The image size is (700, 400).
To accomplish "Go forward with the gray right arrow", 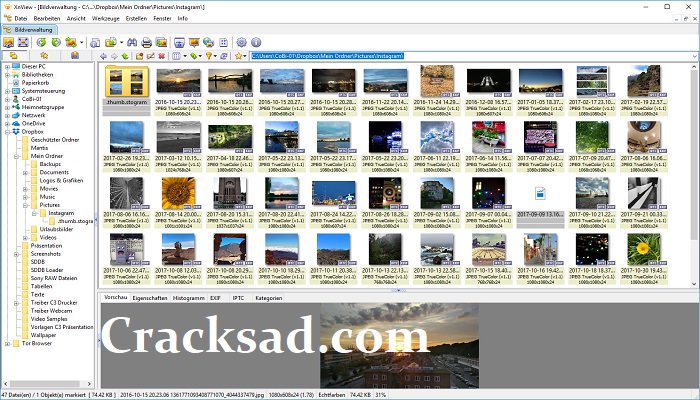I will tap(114, 56).
